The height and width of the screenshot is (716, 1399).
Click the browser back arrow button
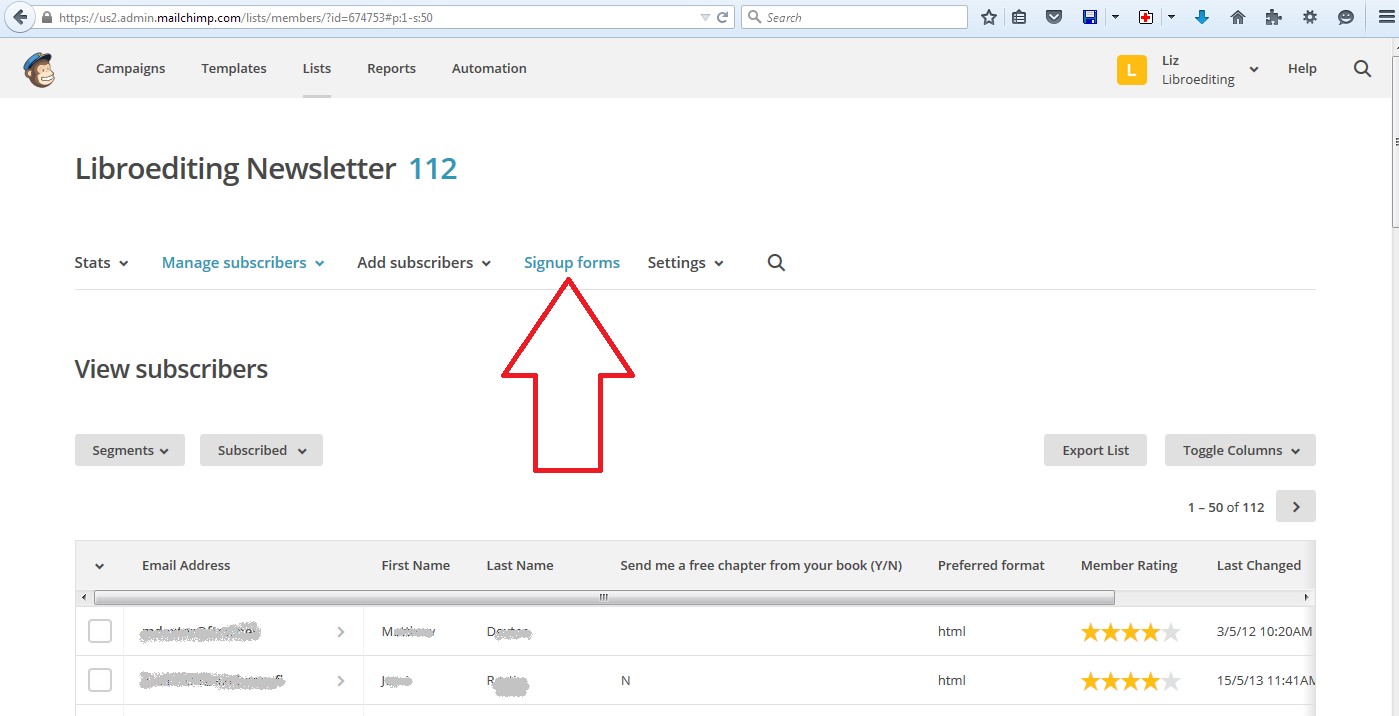coord(19,17)
